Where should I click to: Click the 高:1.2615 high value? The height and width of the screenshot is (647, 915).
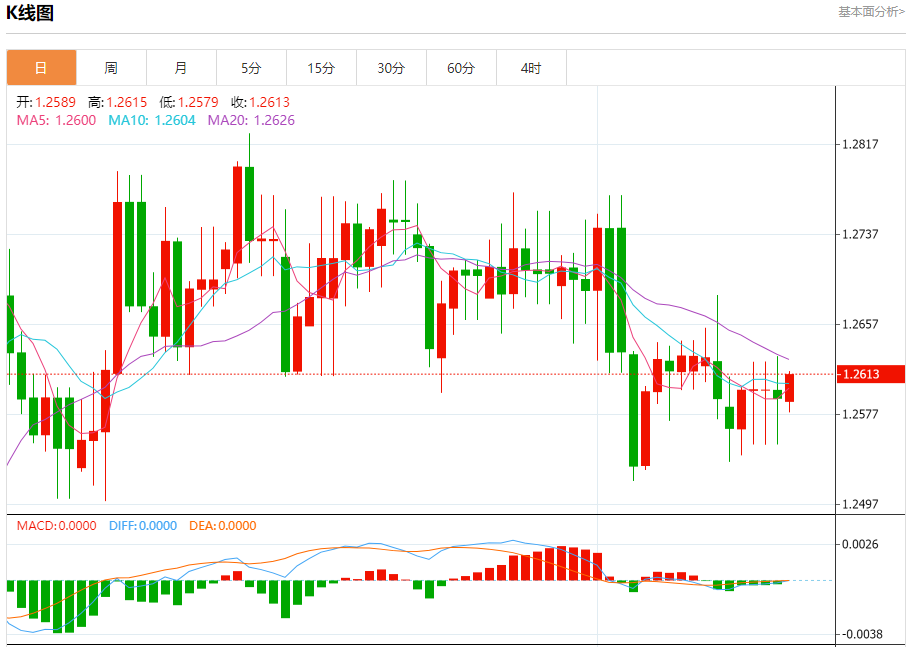tap(117, 102)
